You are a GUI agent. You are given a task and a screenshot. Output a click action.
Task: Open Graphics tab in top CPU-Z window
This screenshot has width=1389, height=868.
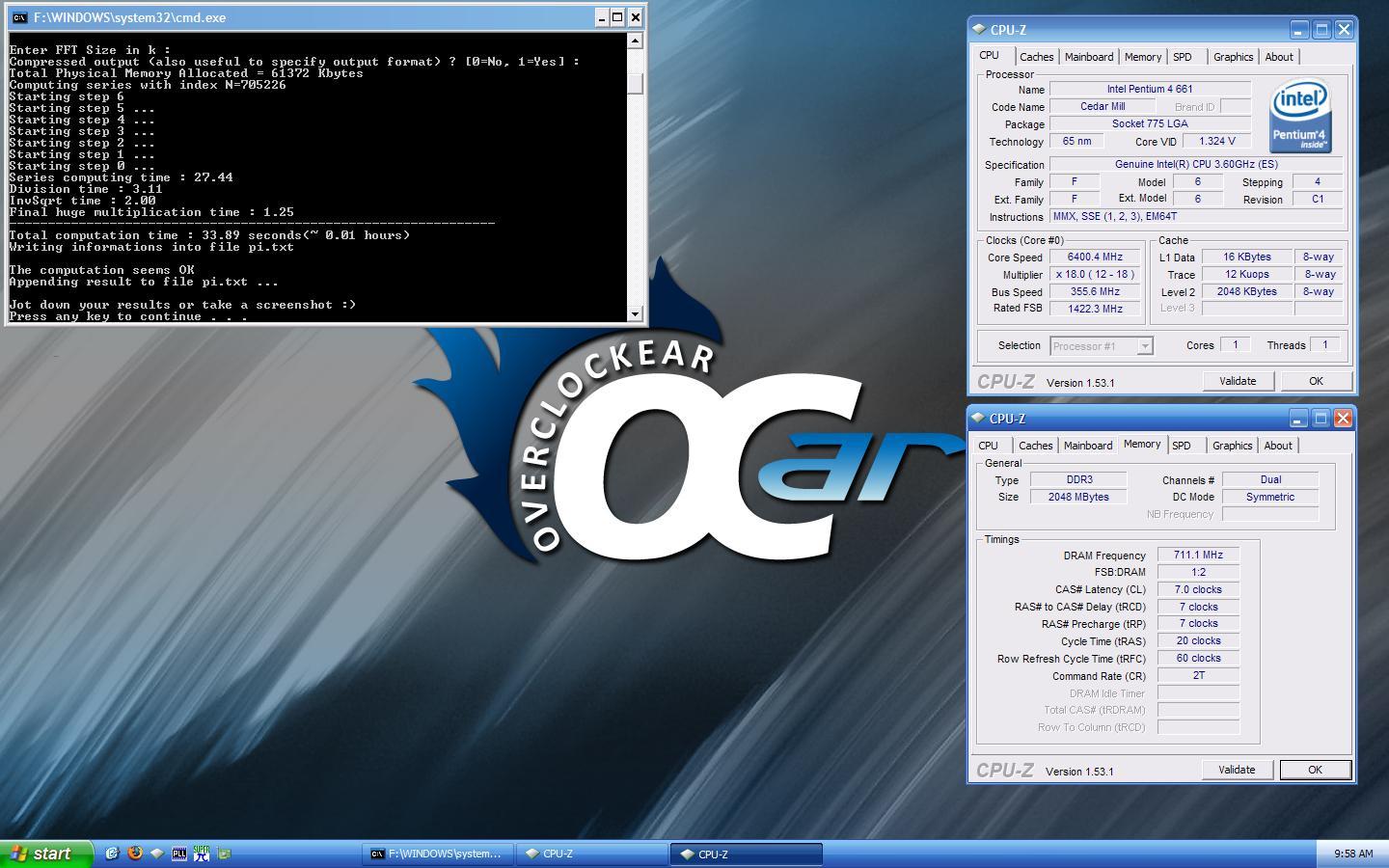(x=1234, y=57)
